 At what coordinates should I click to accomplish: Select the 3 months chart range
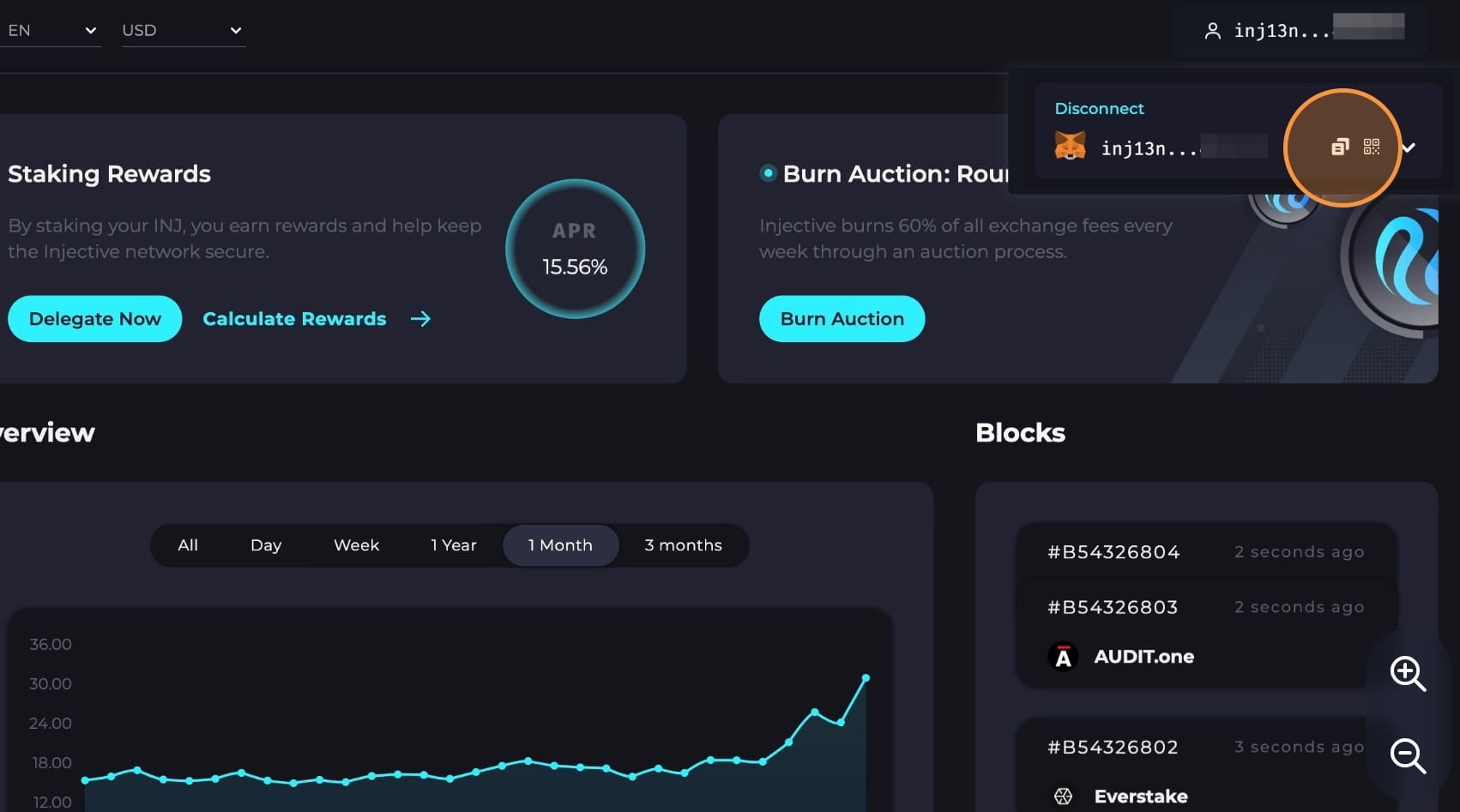point(683,545)
